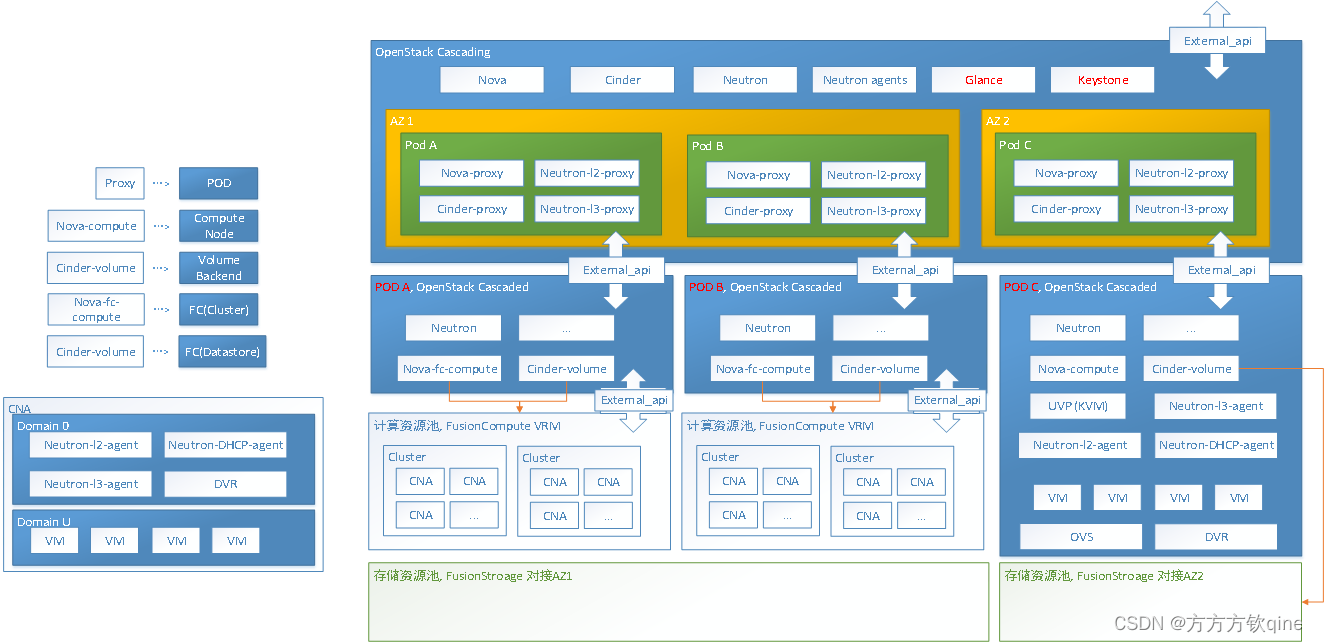Image resolution: width=1326 pixels, height=643 pixels.
Task: Select the FC(Datastore) legend box
Action: tap(223, 352)
